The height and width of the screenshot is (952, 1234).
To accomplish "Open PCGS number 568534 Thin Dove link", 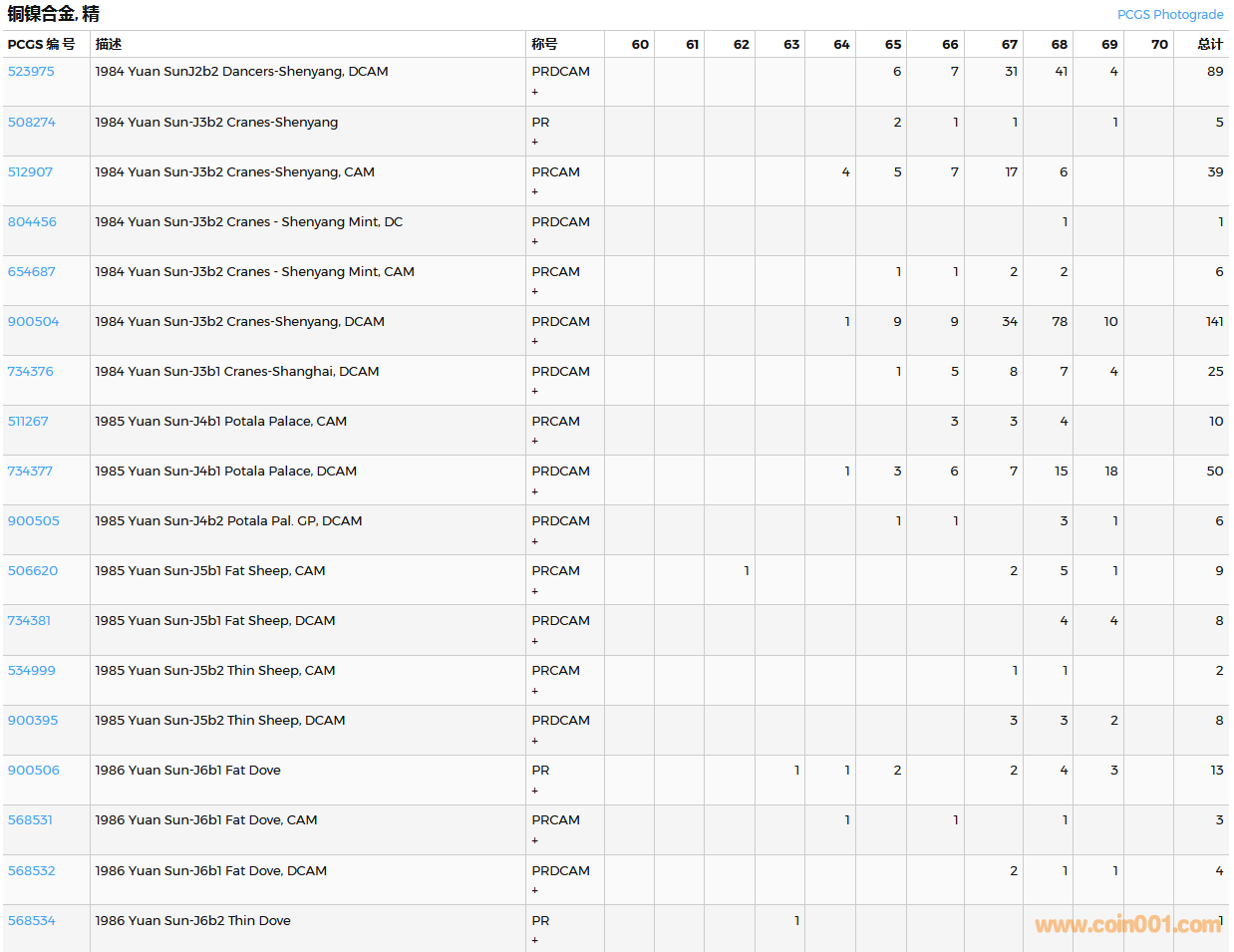I will click(x=31, y=920).
